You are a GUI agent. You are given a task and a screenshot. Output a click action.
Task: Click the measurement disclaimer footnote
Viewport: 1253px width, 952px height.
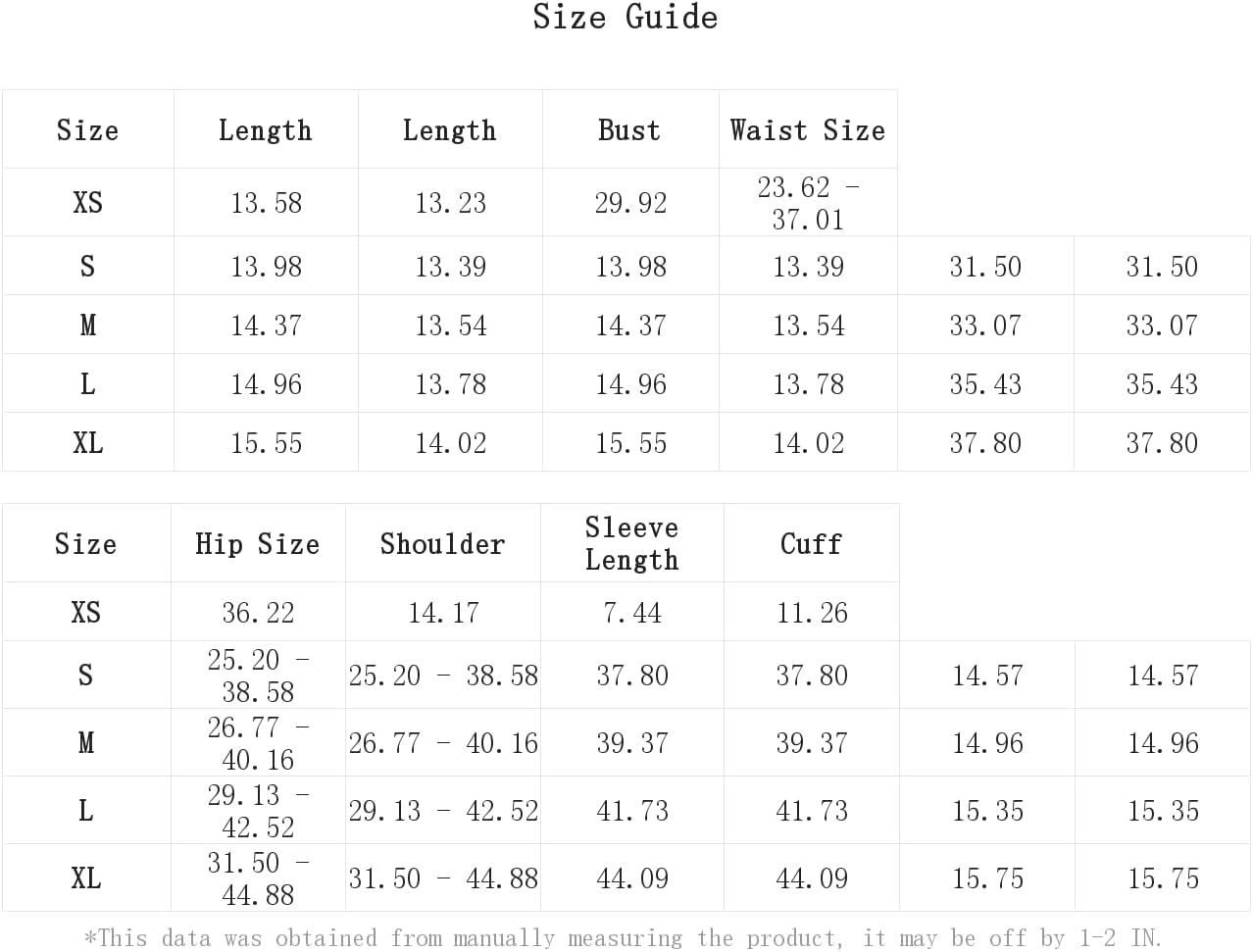click(623, 937)
